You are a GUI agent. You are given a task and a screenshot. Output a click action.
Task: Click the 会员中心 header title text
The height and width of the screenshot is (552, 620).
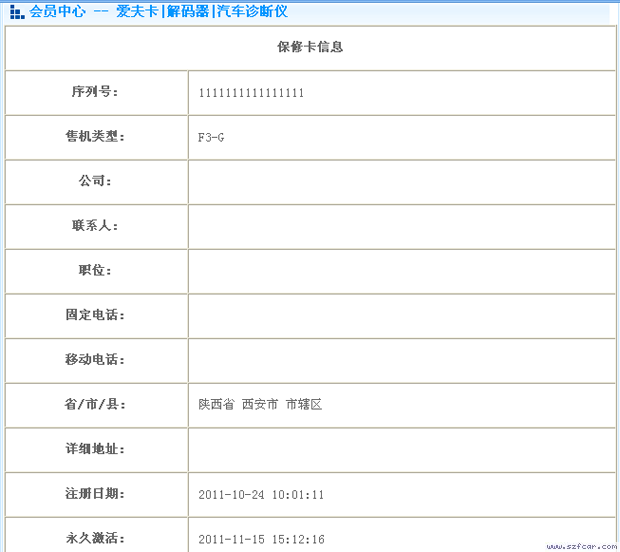57,12
